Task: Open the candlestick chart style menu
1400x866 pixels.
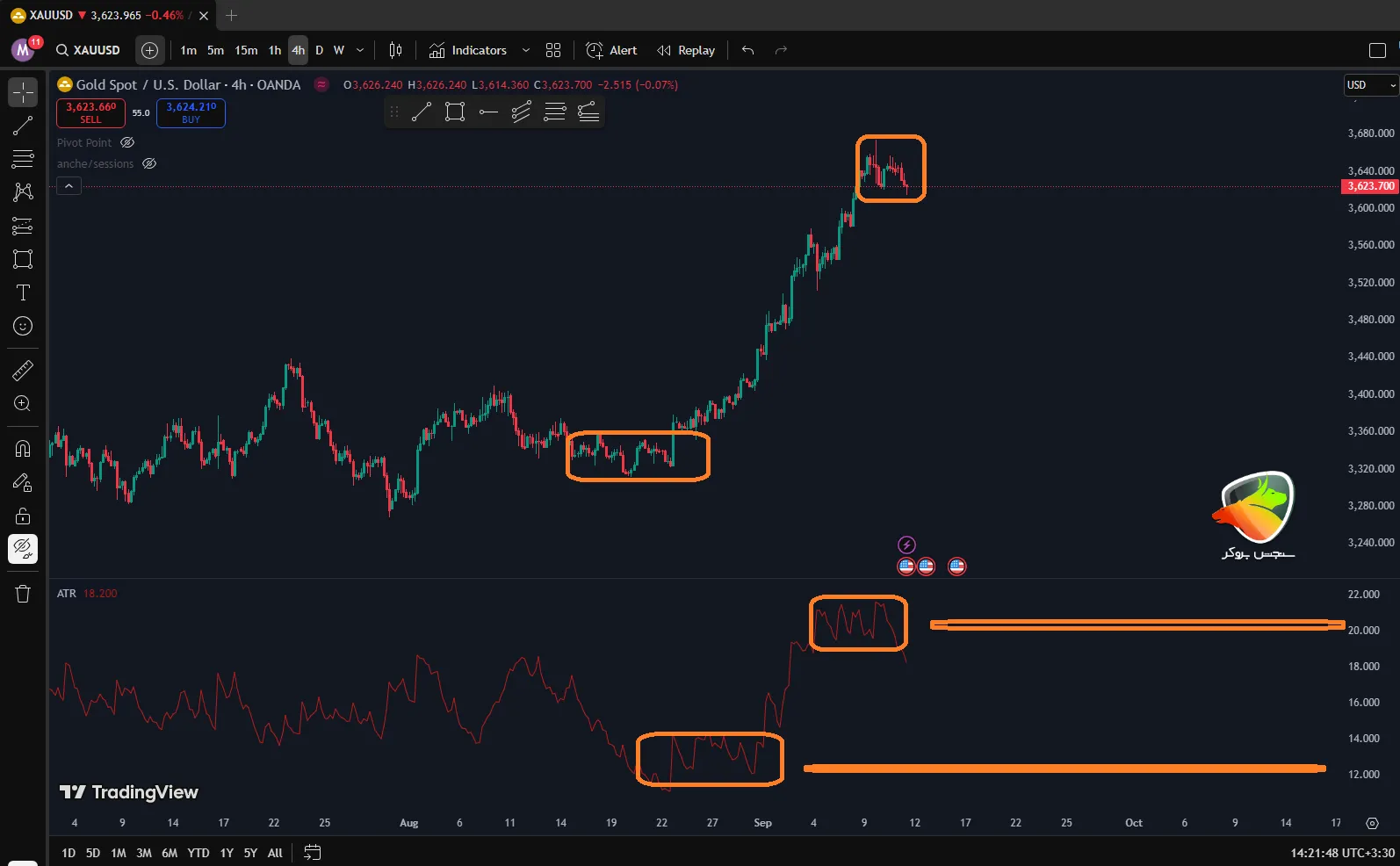Action: [x=396, y=50]
